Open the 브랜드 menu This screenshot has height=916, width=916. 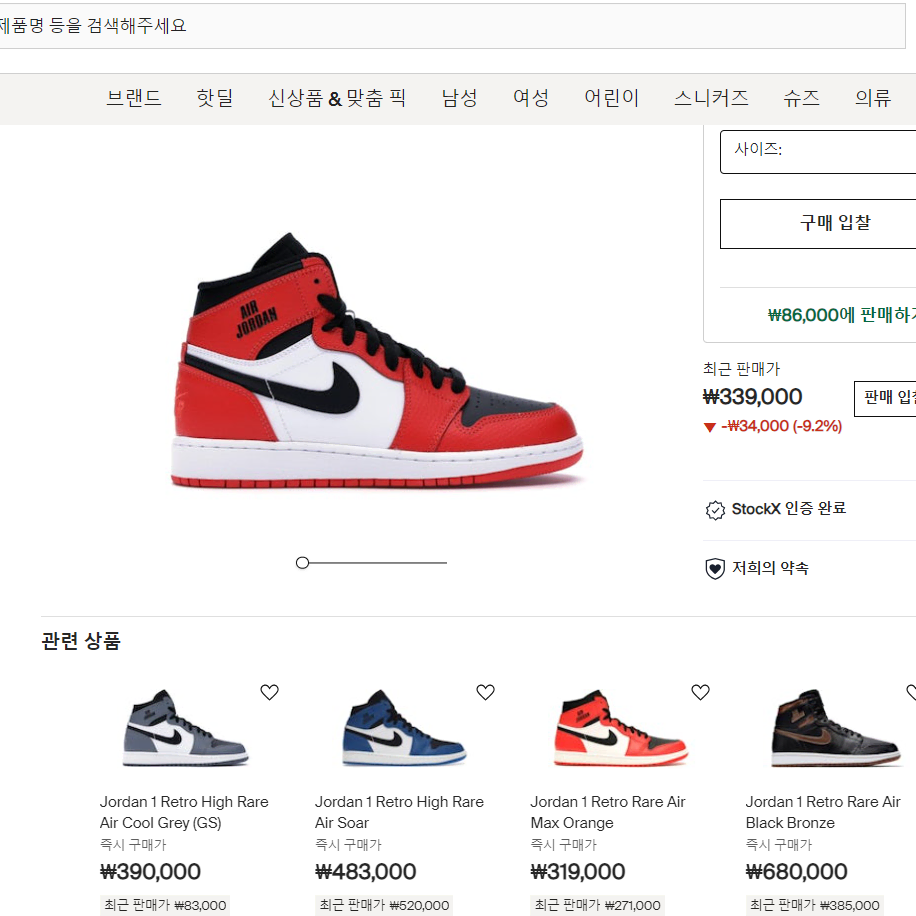(x=134, y=98)
